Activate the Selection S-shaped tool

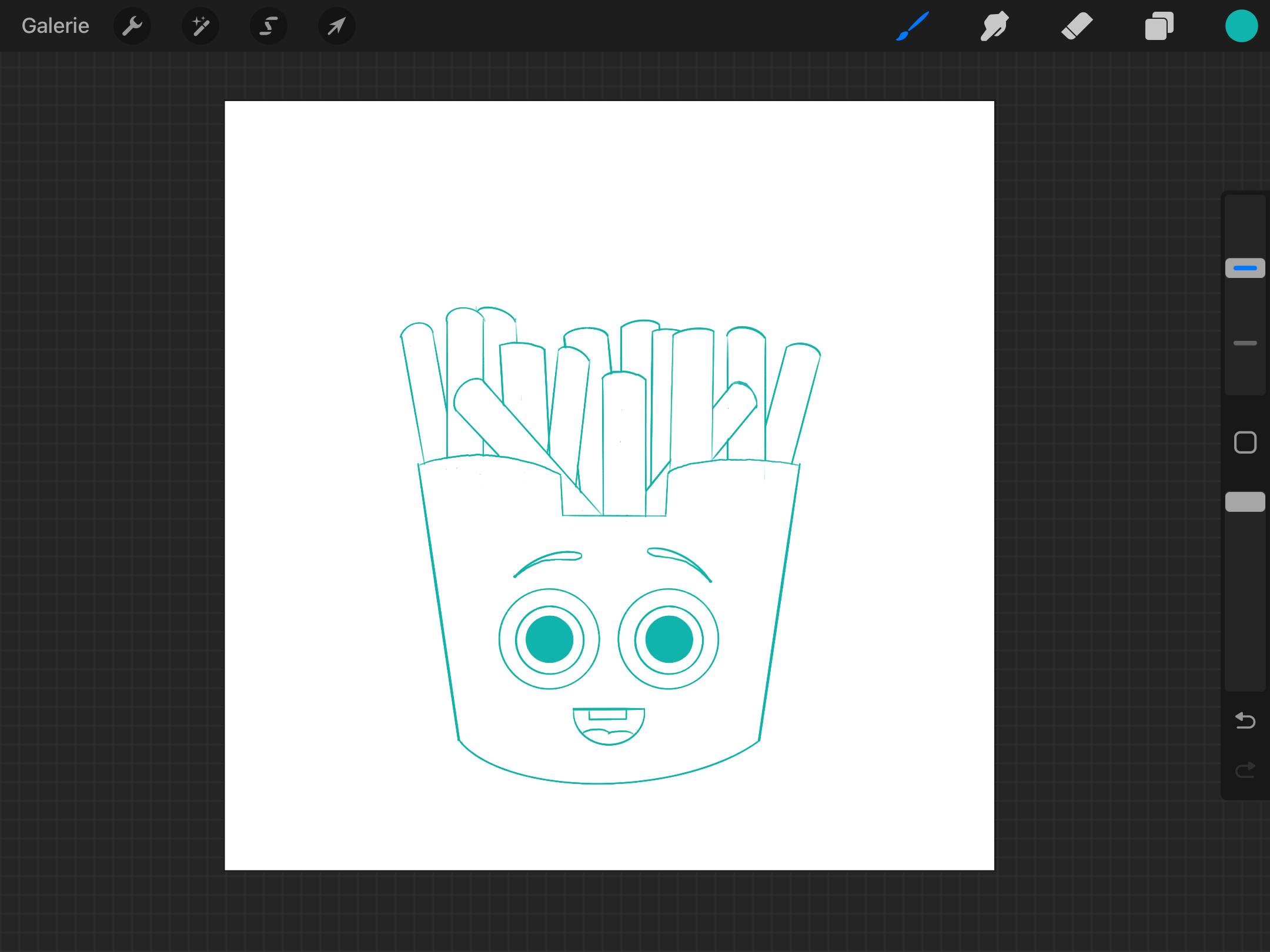269,26
